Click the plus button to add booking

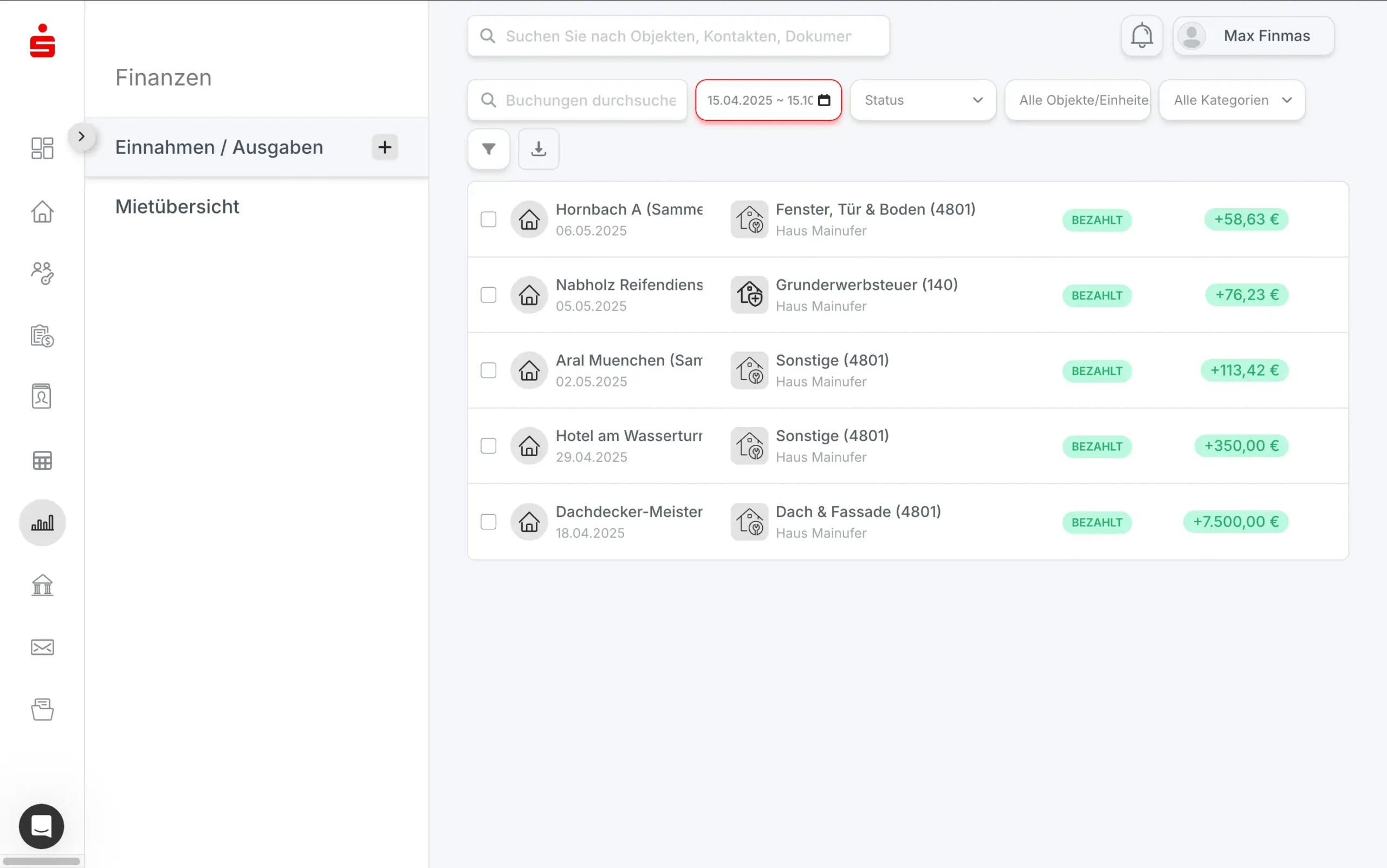(385, 147)
